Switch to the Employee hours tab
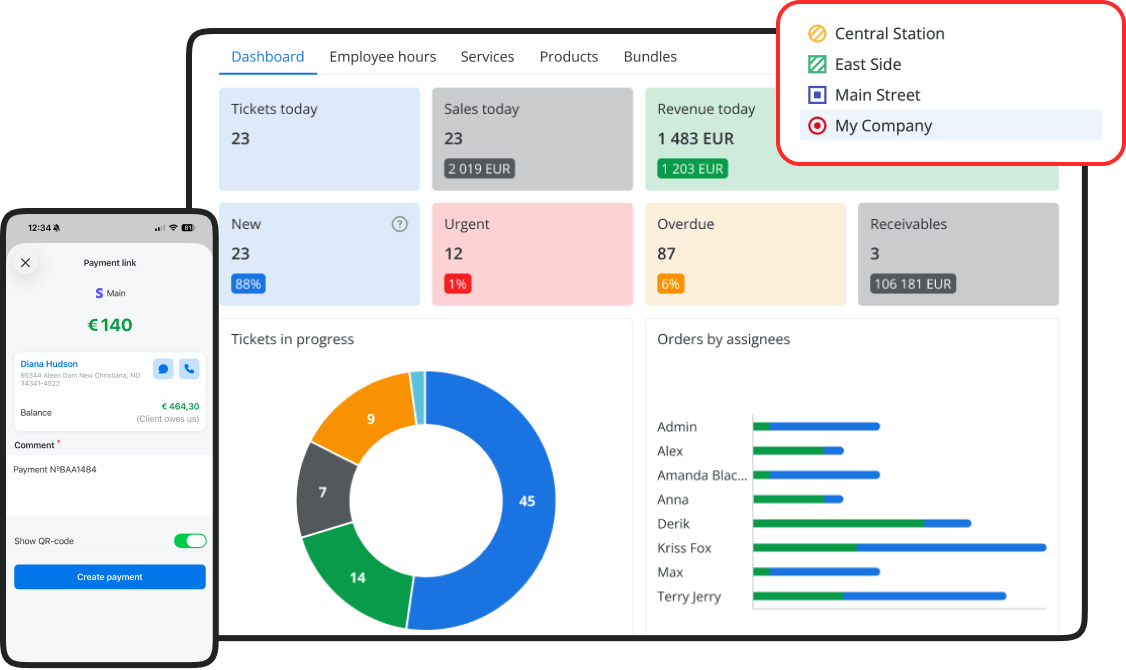The height and width of the screenshot is (670, 1126). click(383, 57)
